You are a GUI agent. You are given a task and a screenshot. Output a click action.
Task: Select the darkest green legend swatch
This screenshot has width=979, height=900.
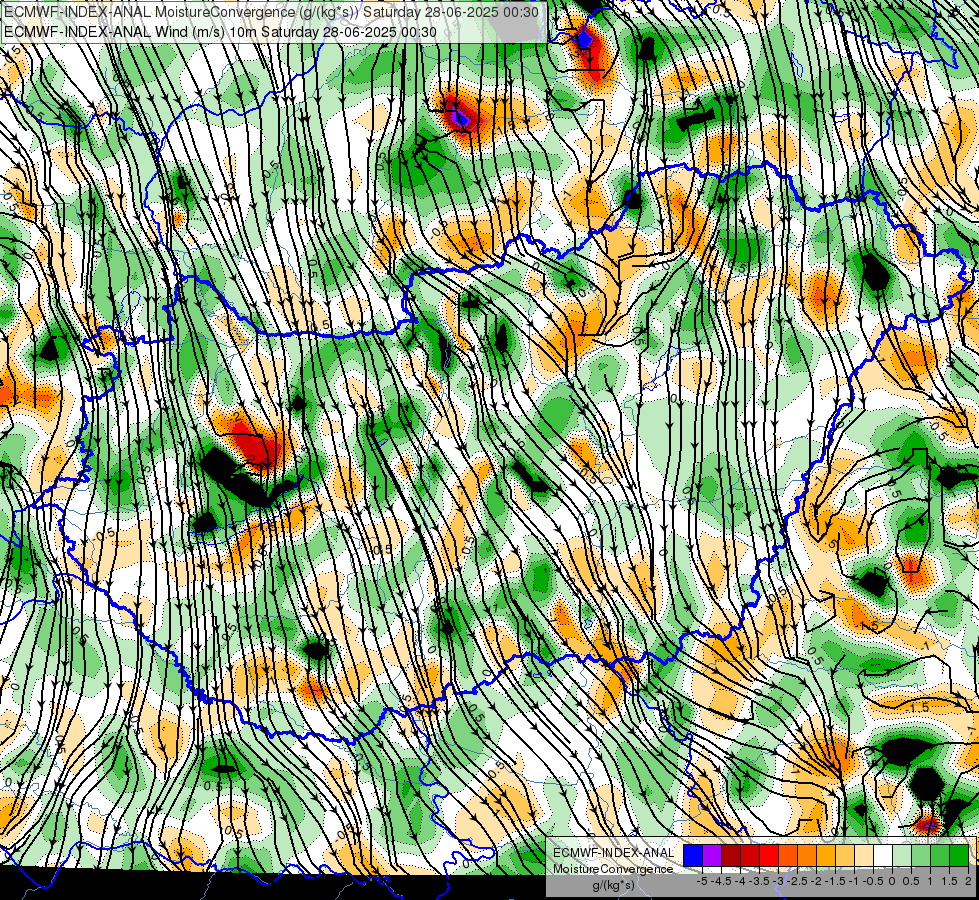pyautogui.click(x=959, y=855)
